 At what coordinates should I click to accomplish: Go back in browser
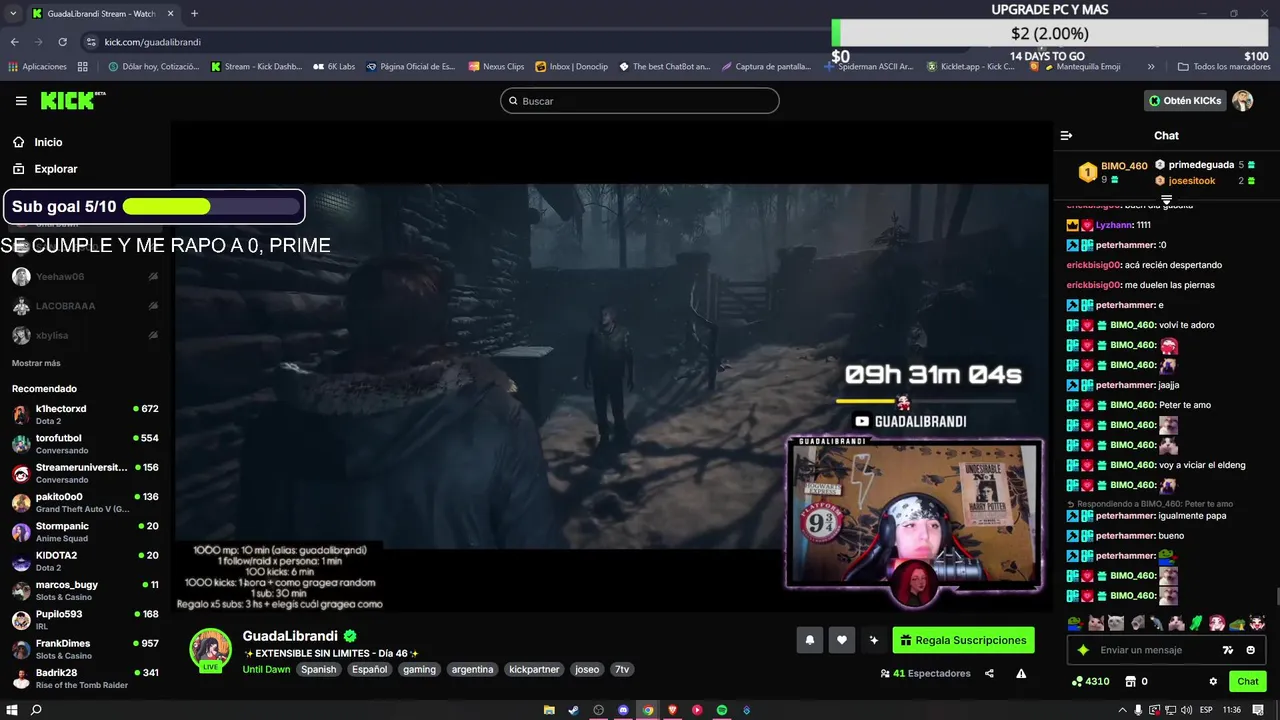(x=14, y=42)
